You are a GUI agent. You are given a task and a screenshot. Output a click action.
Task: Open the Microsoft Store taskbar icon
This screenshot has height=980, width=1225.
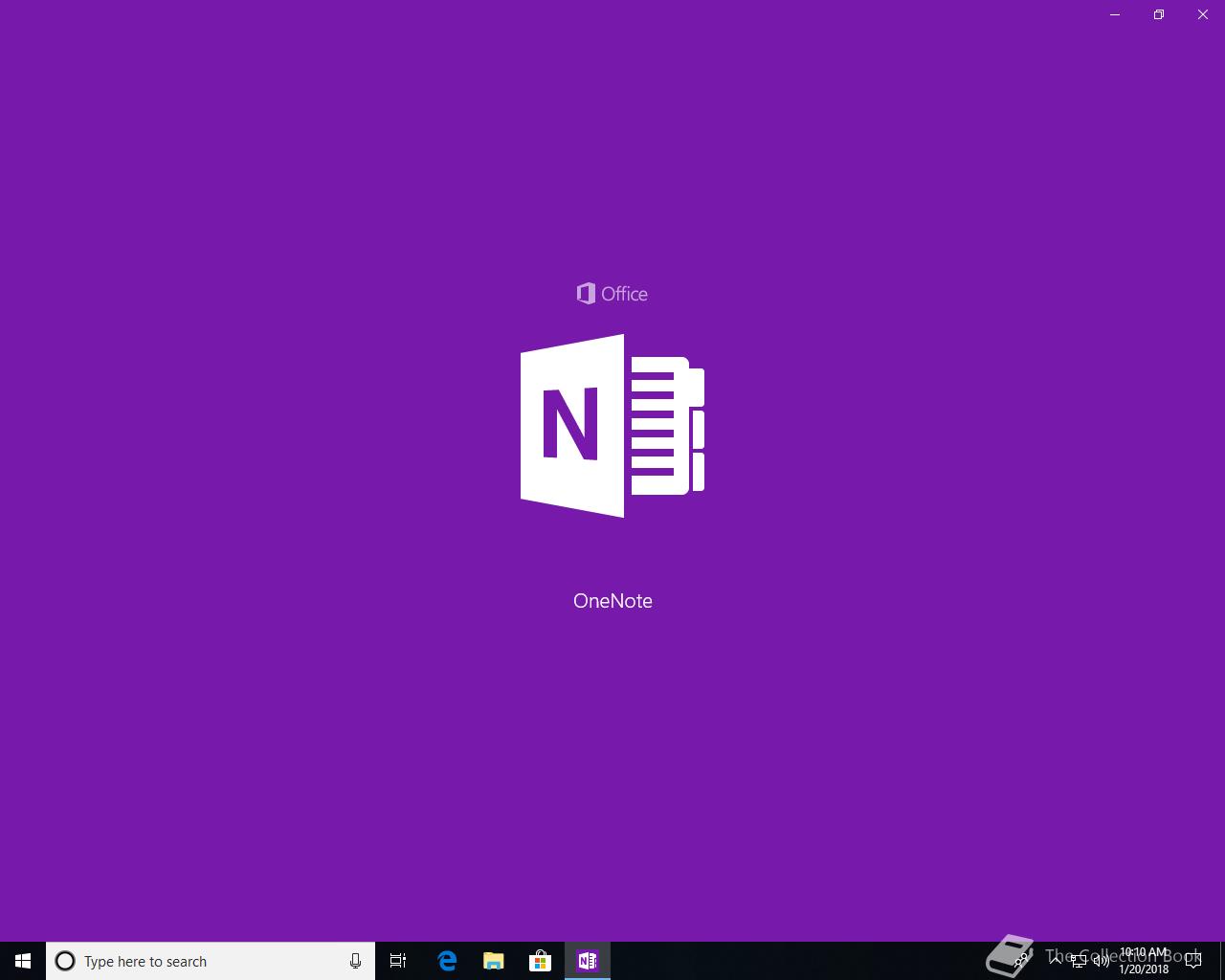[540, 961]
